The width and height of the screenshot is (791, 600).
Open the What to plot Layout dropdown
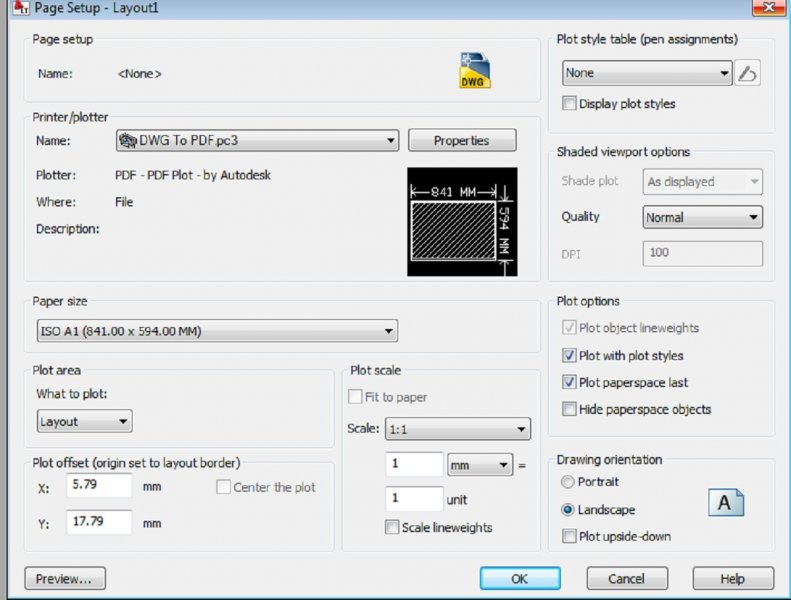[x=85, y=421]
